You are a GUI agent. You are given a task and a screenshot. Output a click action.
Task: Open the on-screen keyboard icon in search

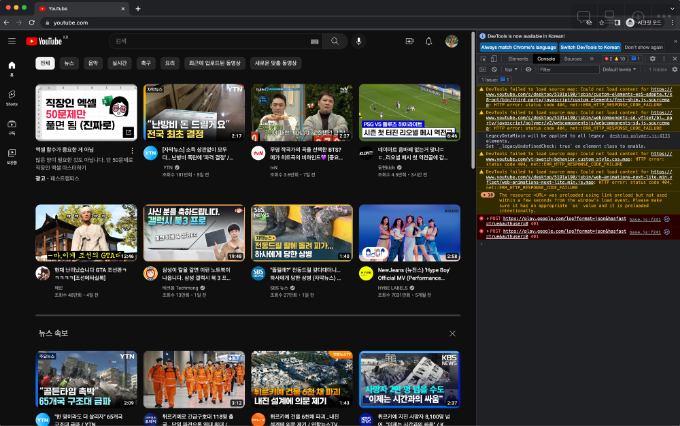[x=315, y=42]
